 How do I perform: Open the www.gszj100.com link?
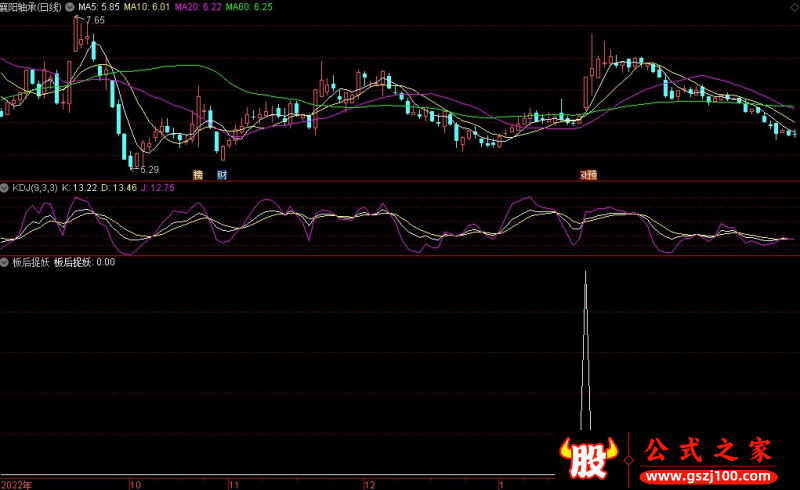point(708,476)
